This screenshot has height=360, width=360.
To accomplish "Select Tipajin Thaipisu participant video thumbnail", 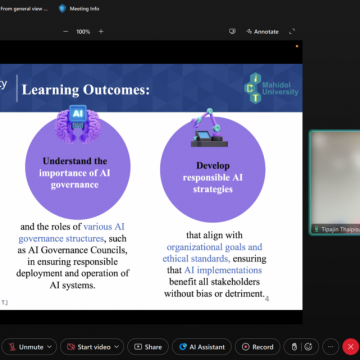I will coord(335,183).
